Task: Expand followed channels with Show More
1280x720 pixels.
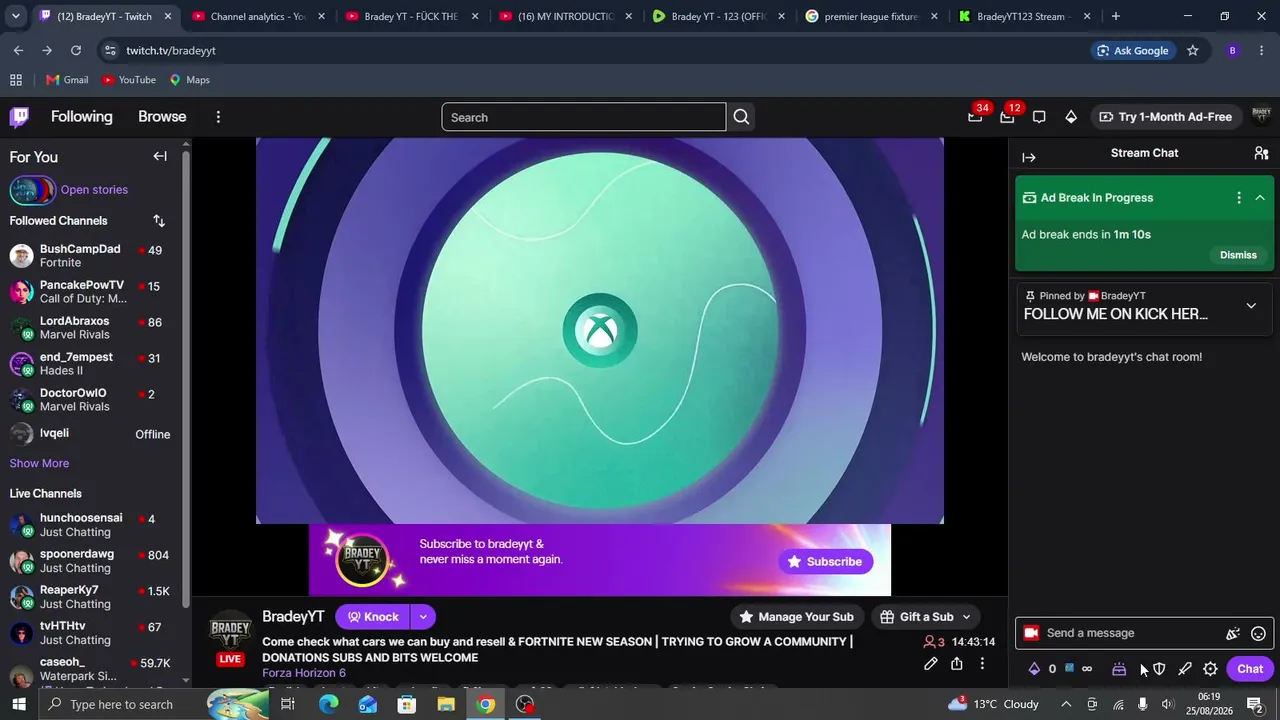Action: coord(39,463)
